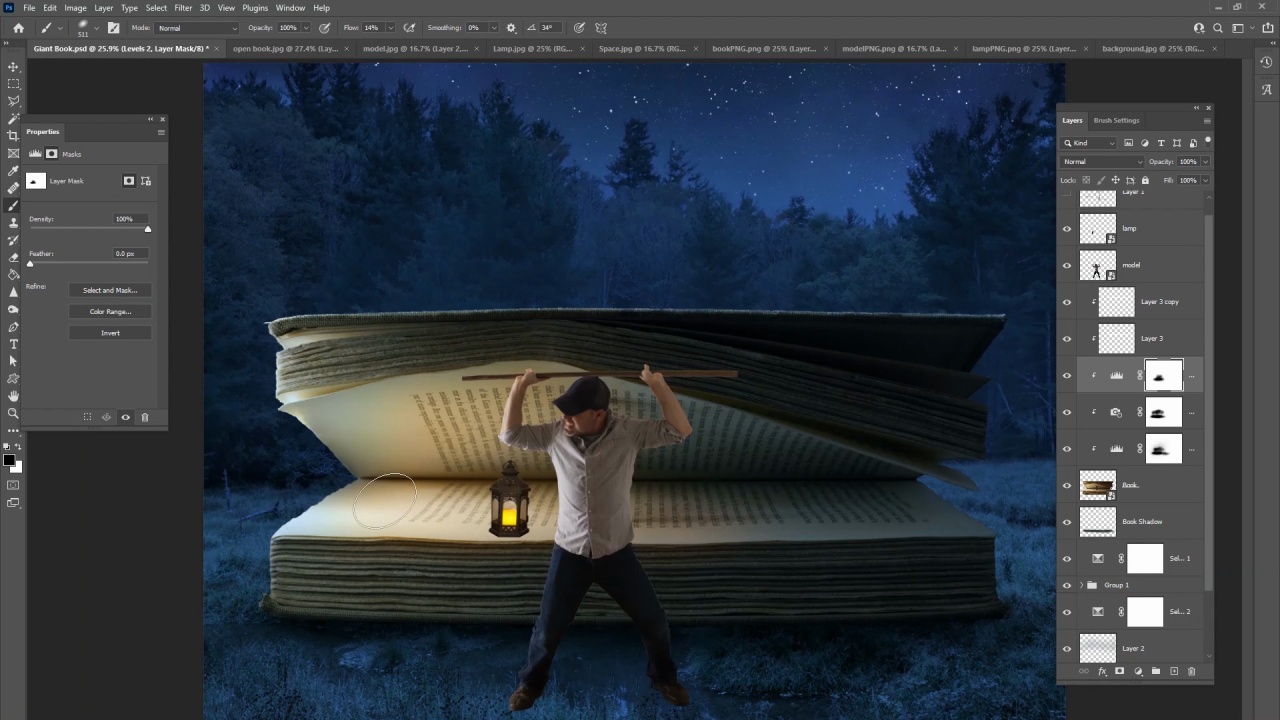Open the layer Kind filter dropdown
The width and height of the screenshot is (1280, 720).
[x=1089, y=143]
